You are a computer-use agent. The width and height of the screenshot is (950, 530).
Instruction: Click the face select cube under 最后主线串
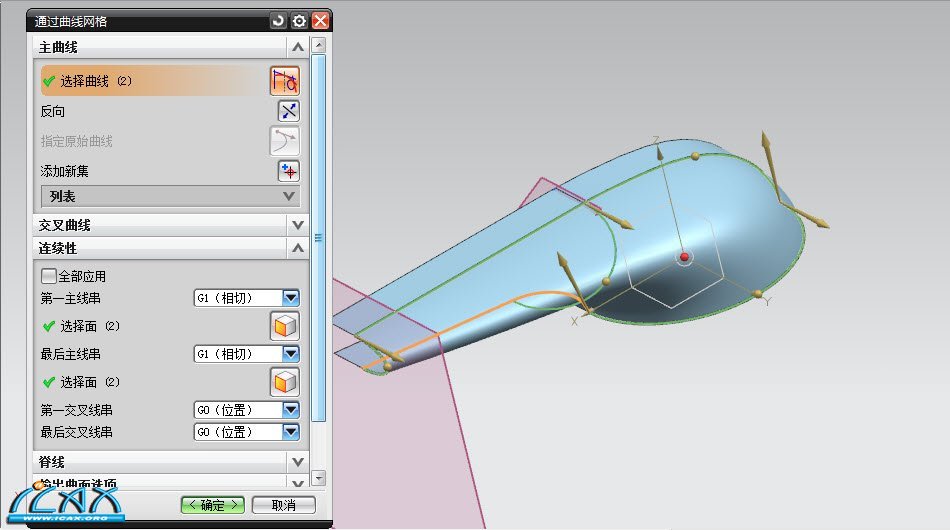tap(285, 382)
